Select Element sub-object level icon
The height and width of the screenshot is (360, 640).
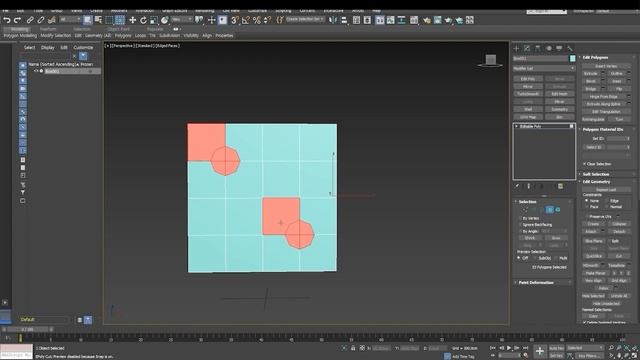click(558, 210)
